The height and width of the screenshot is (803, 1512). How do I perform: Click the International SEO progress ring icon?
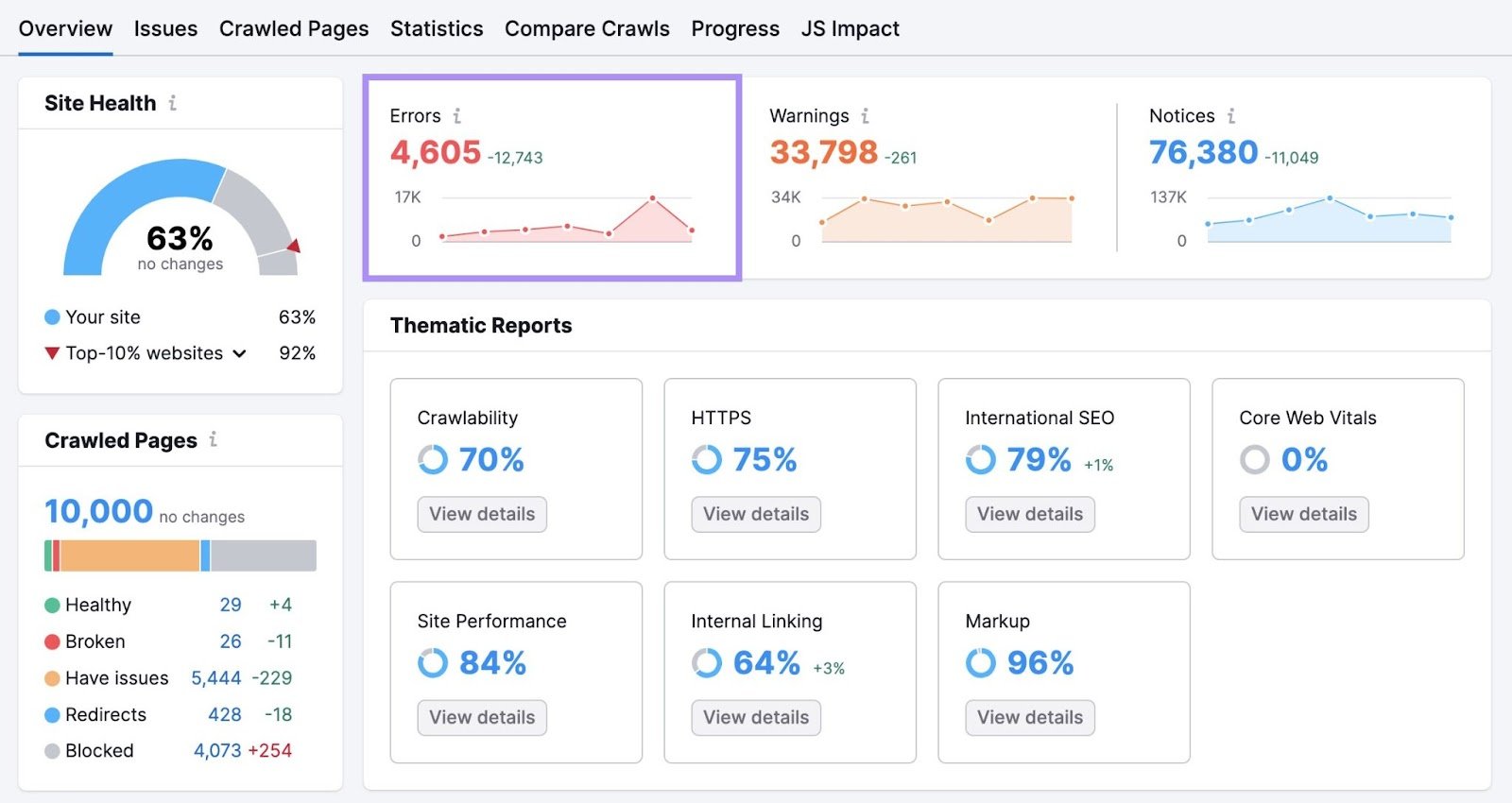tap(981, 460)
